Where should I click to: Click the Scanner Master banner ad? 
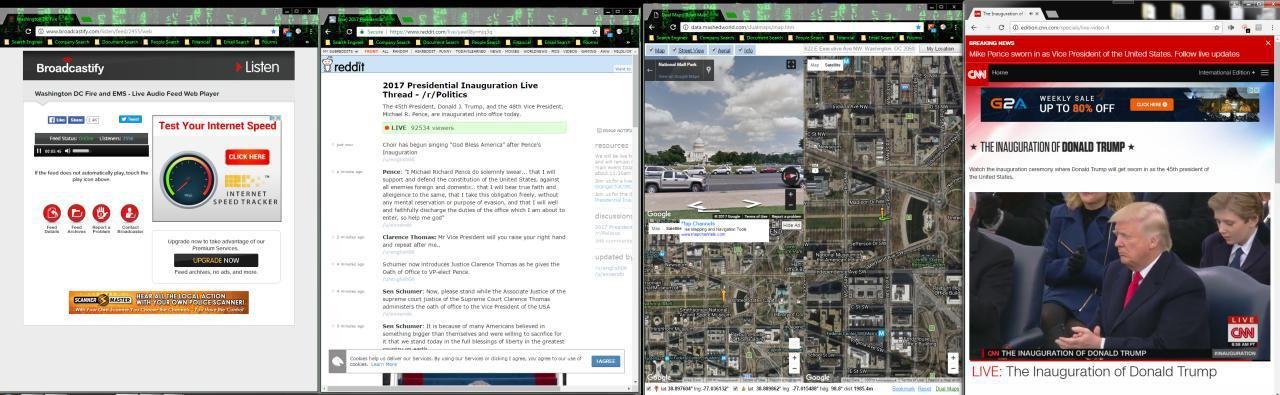tap(158, 302)
